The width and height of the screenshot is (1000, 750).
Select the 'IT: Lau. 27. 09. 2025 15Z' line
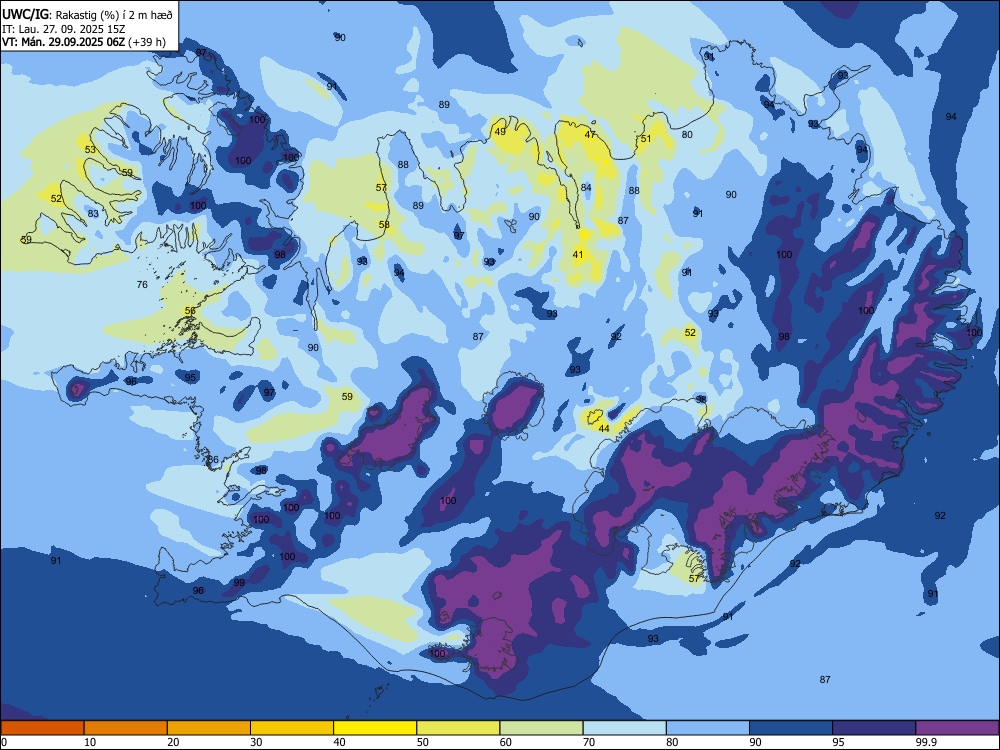point(63,29)
